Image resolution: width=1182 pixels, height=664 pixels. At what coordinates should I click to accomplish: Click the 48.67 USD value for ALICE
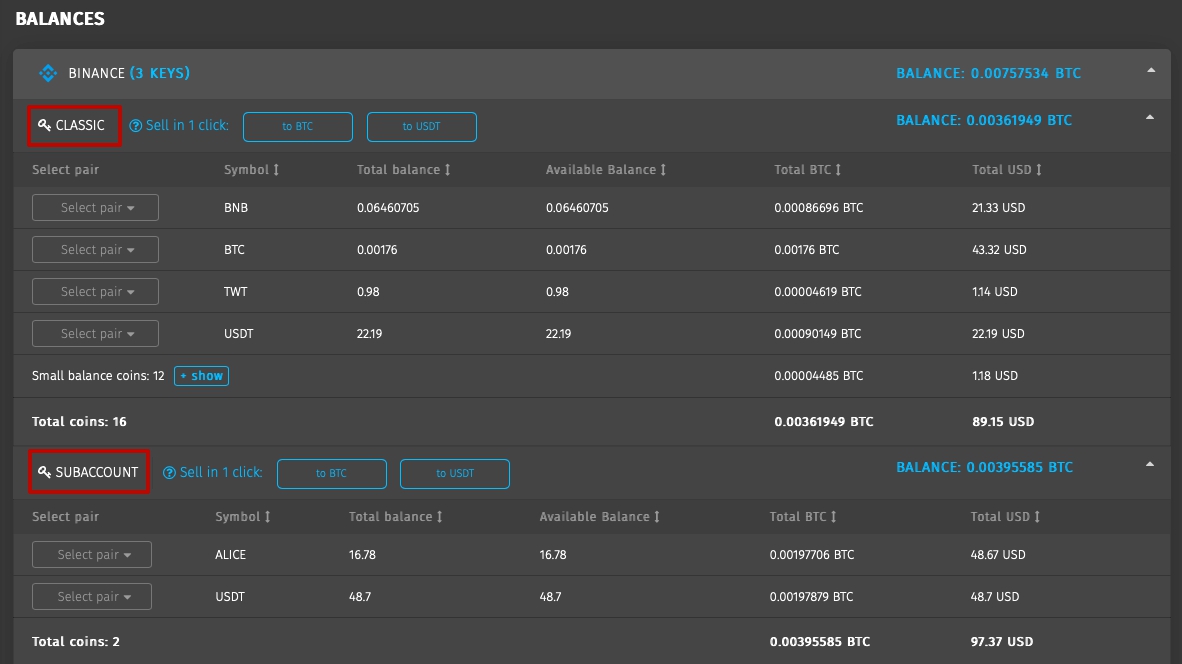(x=998, y=554)
